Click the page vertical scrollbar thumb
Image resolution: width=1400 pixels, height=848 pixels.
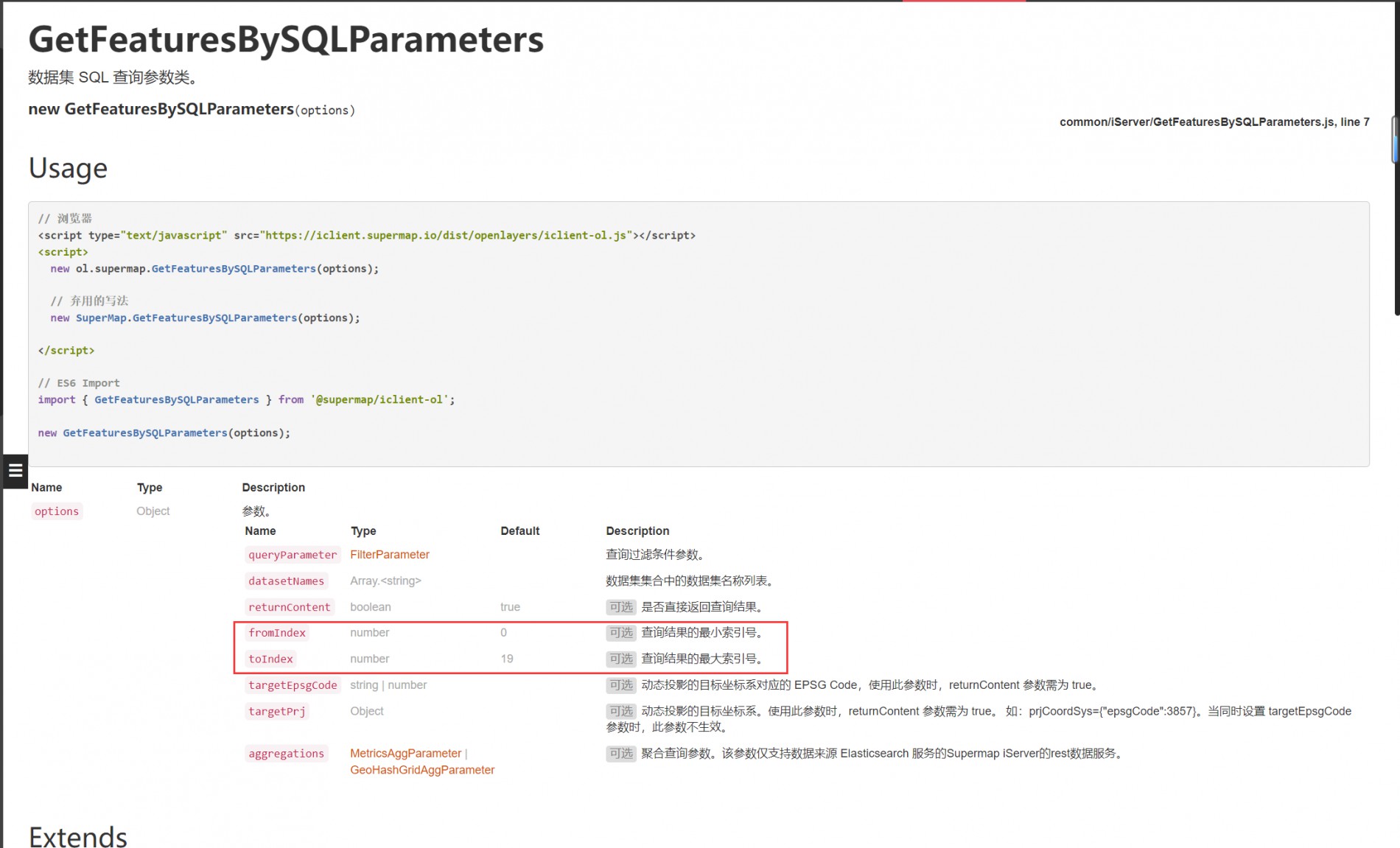point(1395,139)
